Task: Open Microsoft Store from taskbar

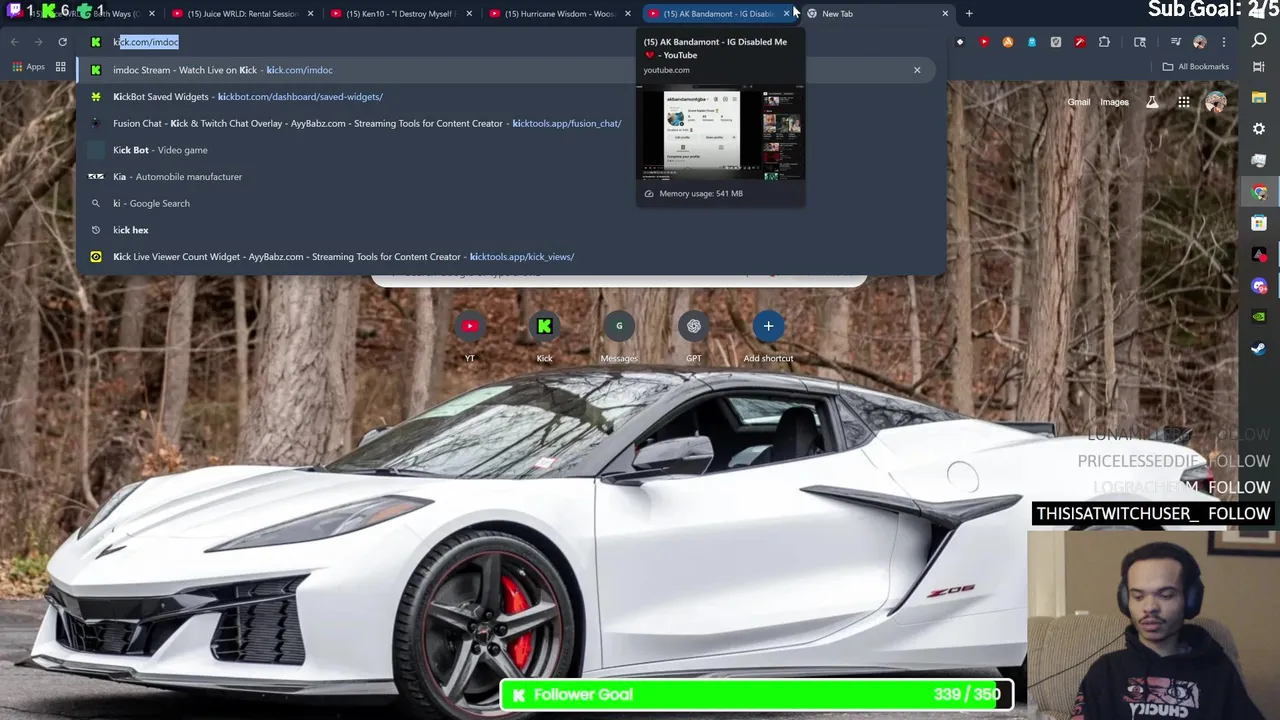Action: [x=1259, y=223]
